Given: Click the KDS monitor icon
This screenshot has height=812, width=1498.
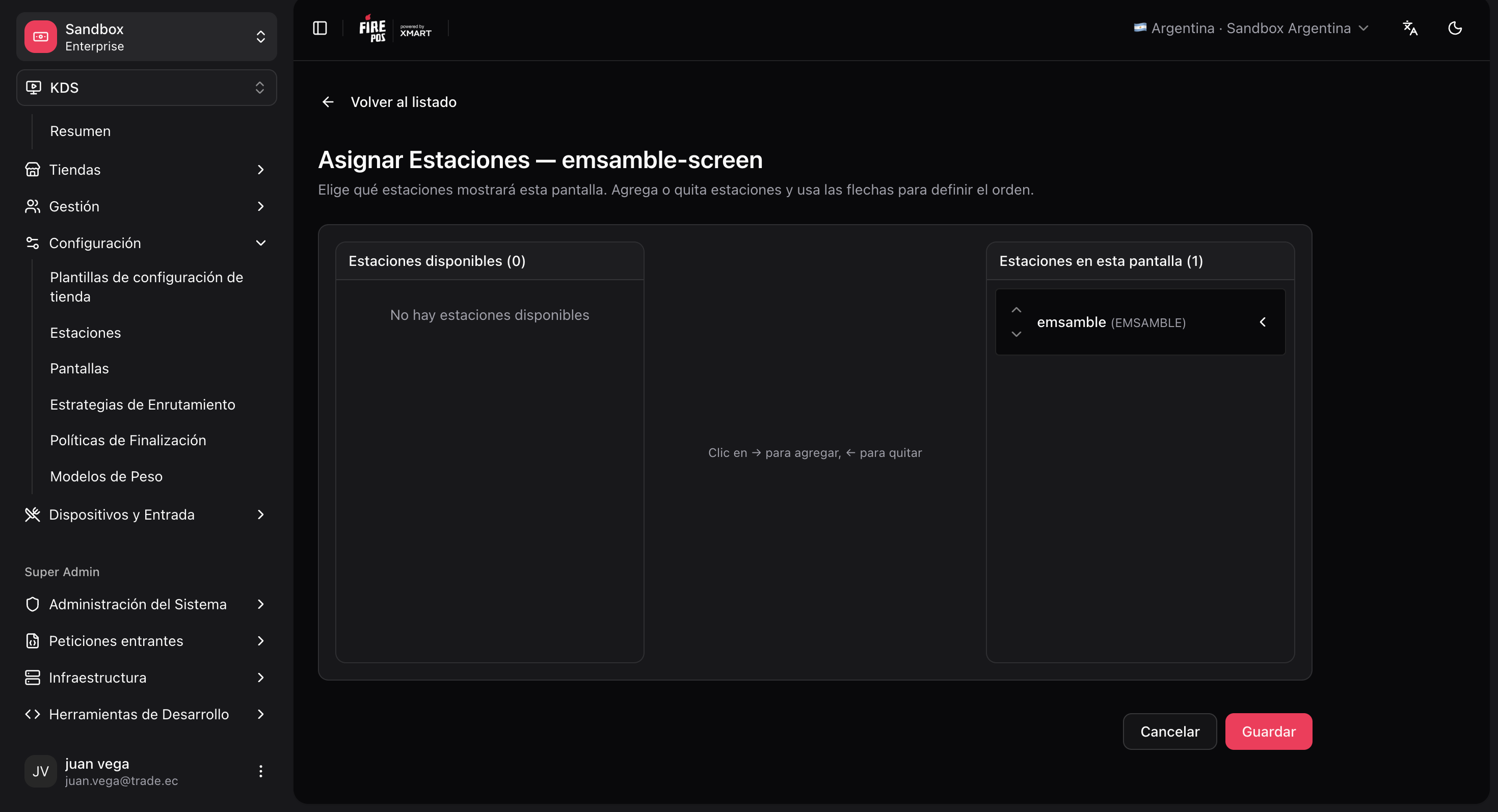Looking at the screenshot, I should coord(34,88).
